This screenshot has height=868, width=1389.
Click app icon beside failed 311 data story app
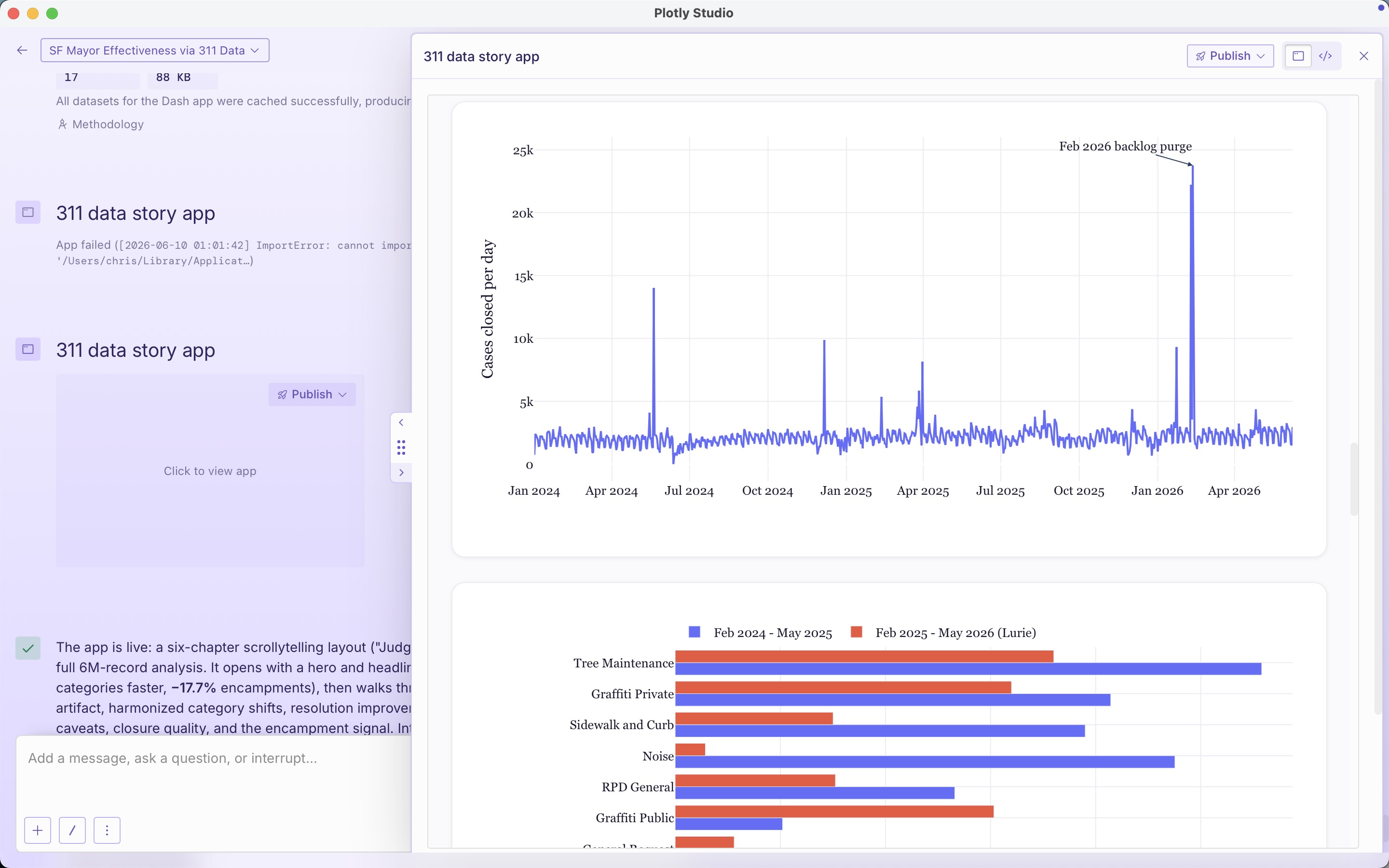point(27,212)
